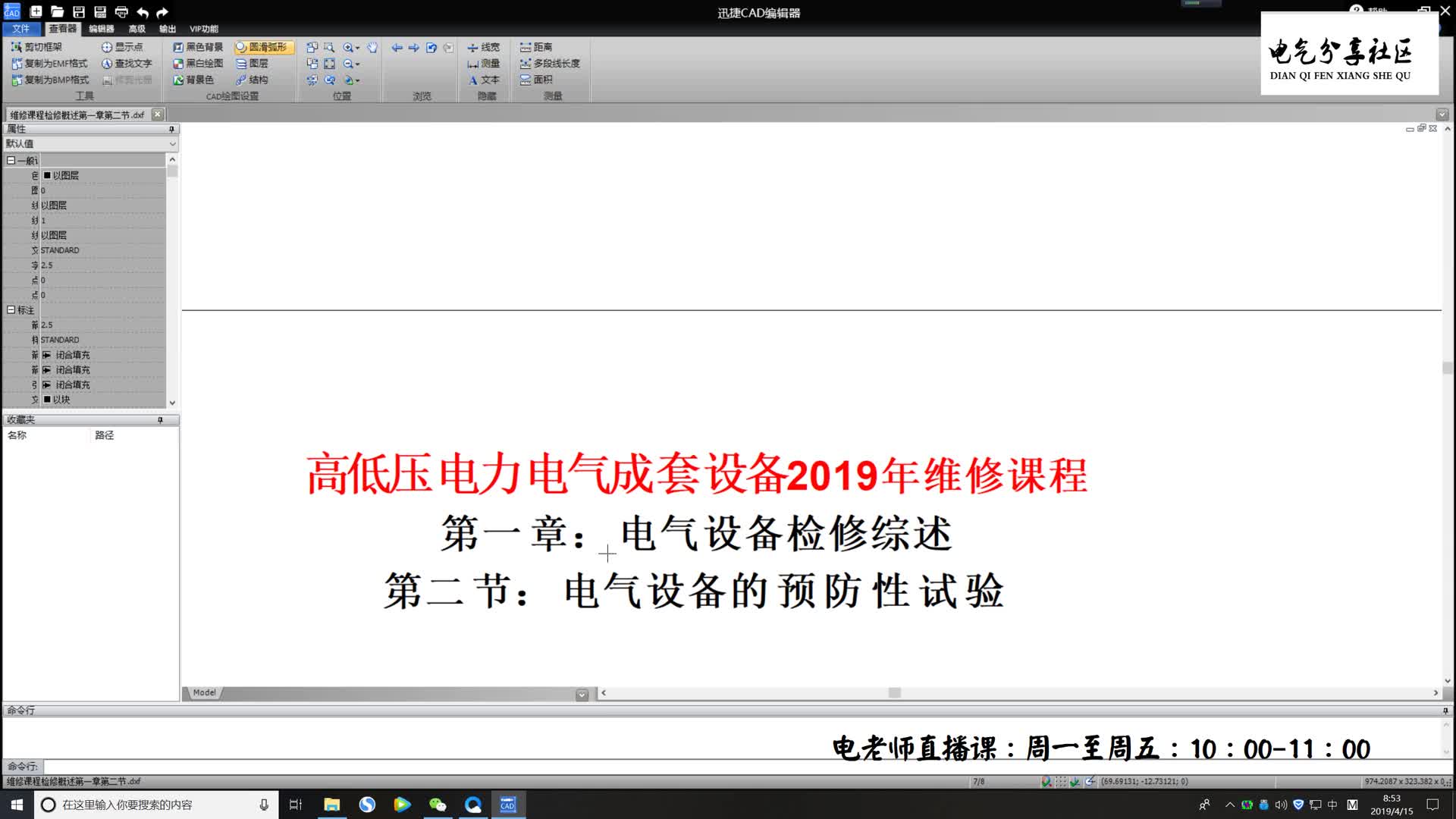Toggle the 黑色背景 black background option
Viewport: 1456px width, 819px height.
pos(198,47)
